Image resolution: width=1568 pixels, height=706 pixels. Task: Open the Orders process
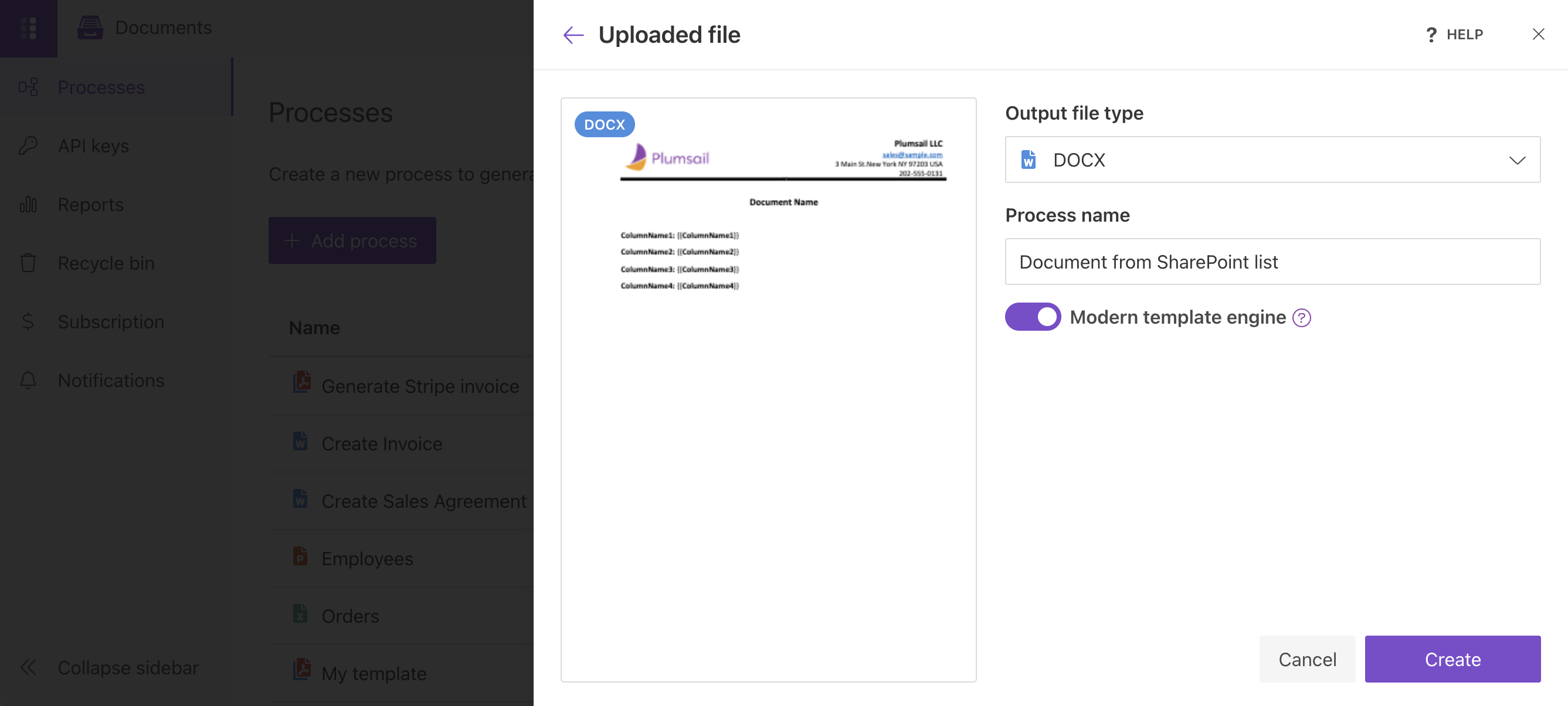[x=350, y=615]
